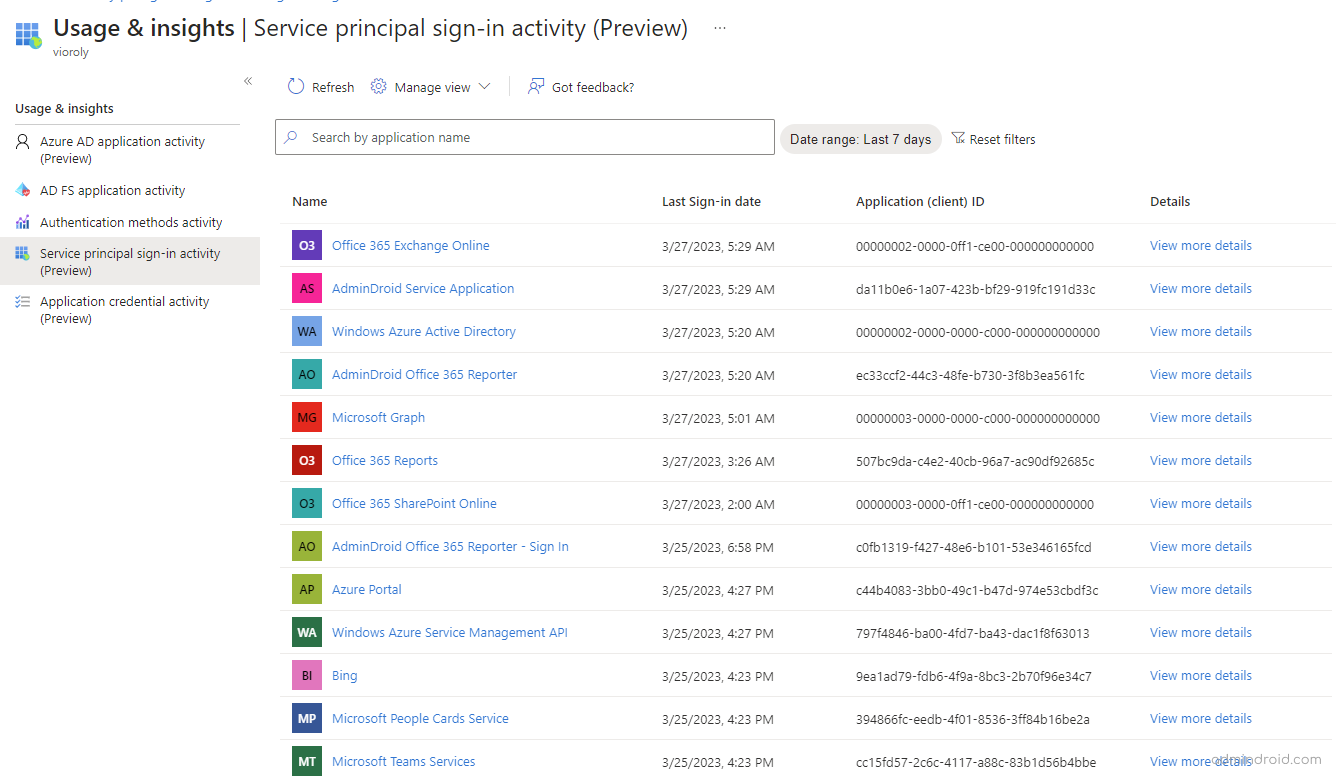Screen dimensions: 1336x780
Task: Click the Microsoft Teams Services MT icon
Action: (307, 761)
